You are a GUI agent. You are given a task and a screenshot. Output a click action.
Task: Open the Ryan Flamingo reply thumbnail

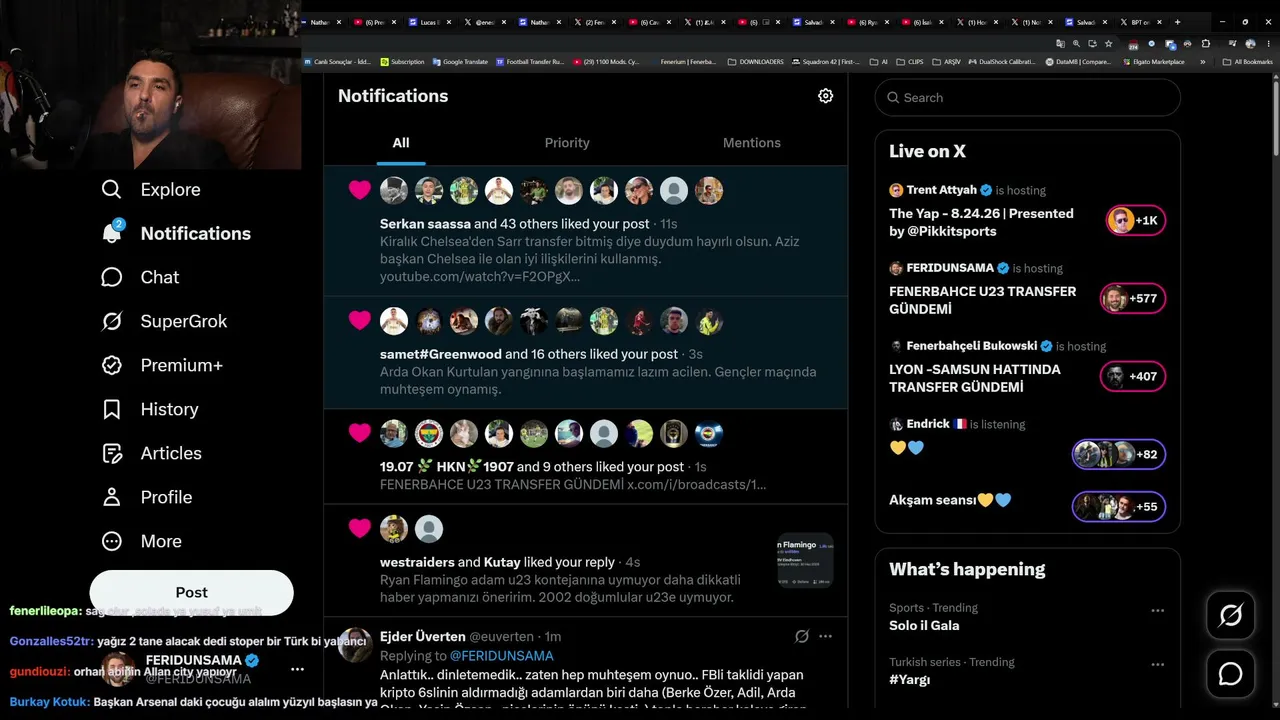(x=805, y=560)
